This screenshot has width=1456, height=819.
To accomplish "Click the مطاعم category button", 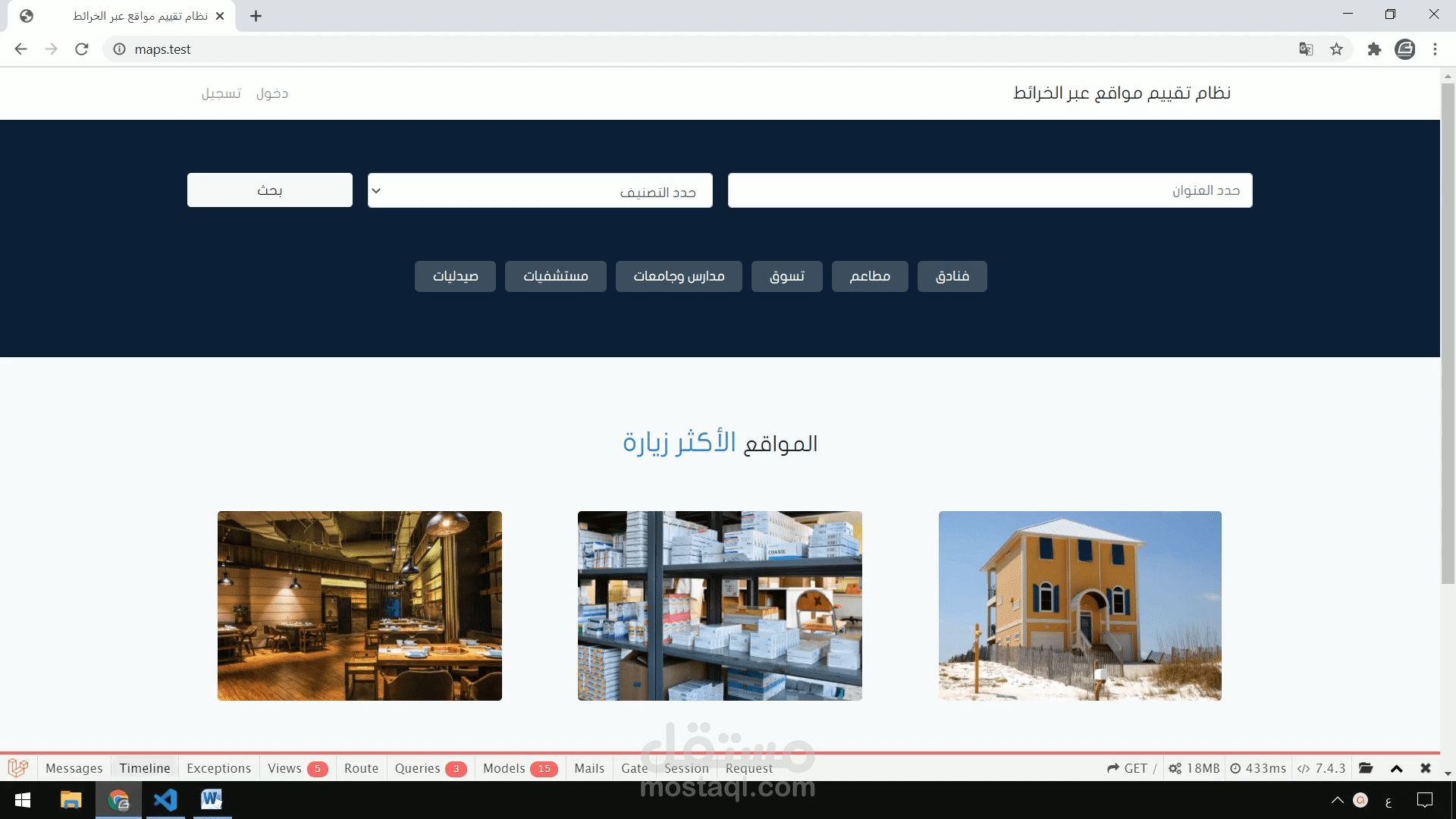I will (x=870, y=276).
